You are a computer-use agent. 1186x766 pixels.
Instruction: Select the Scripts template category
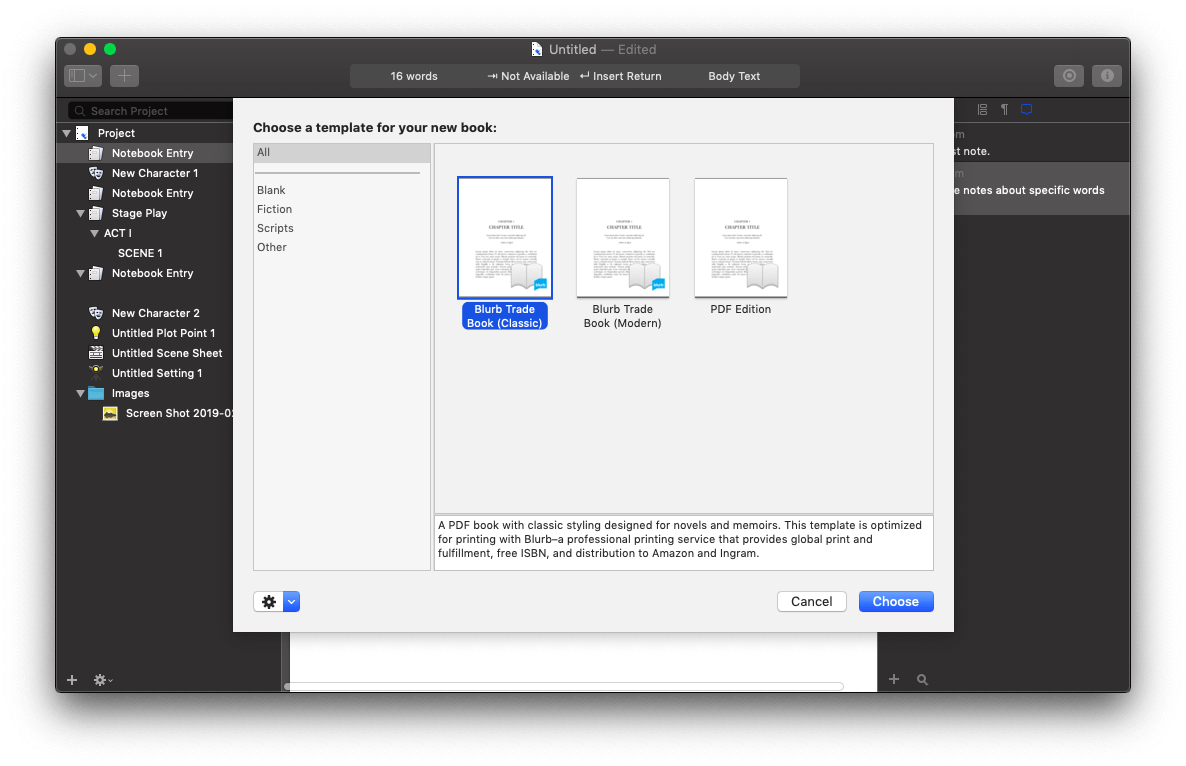pos(275,228)
